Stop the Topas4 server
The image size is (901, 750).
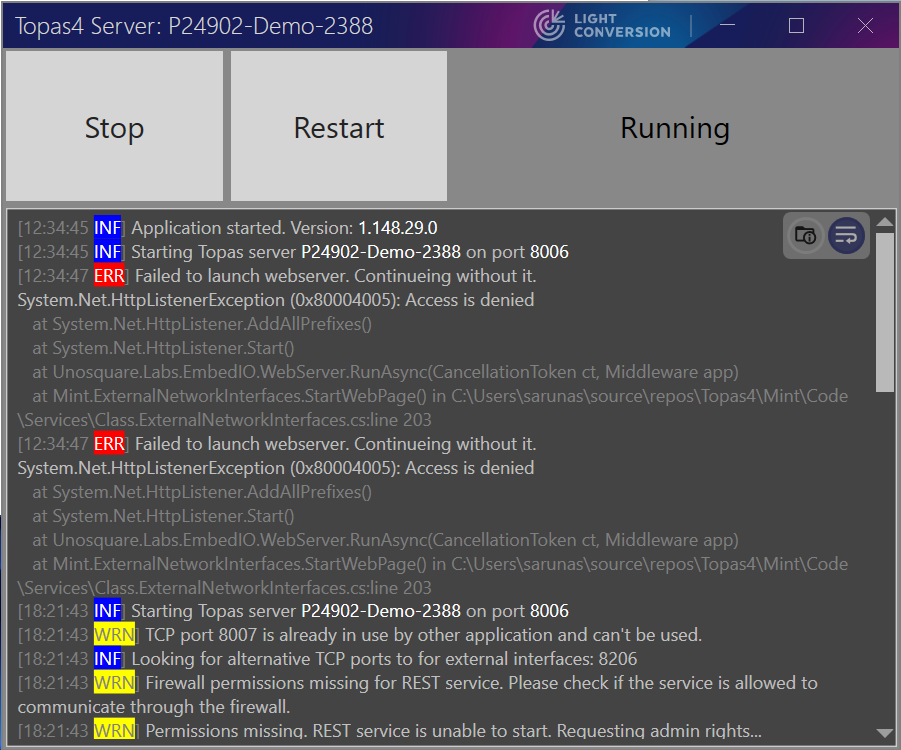[114, 127]
